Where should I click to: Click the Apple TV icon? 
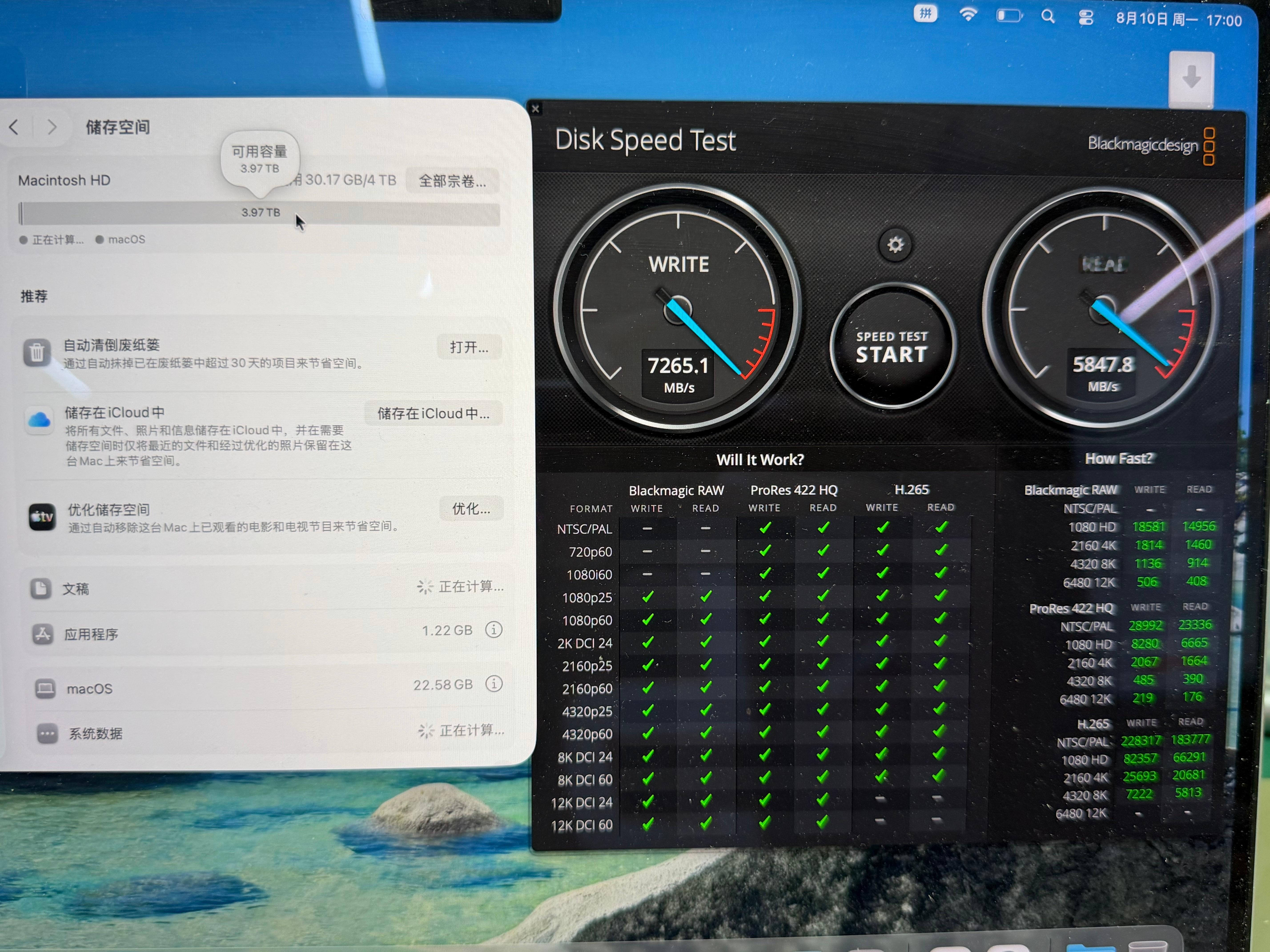(x=42, y=517)
